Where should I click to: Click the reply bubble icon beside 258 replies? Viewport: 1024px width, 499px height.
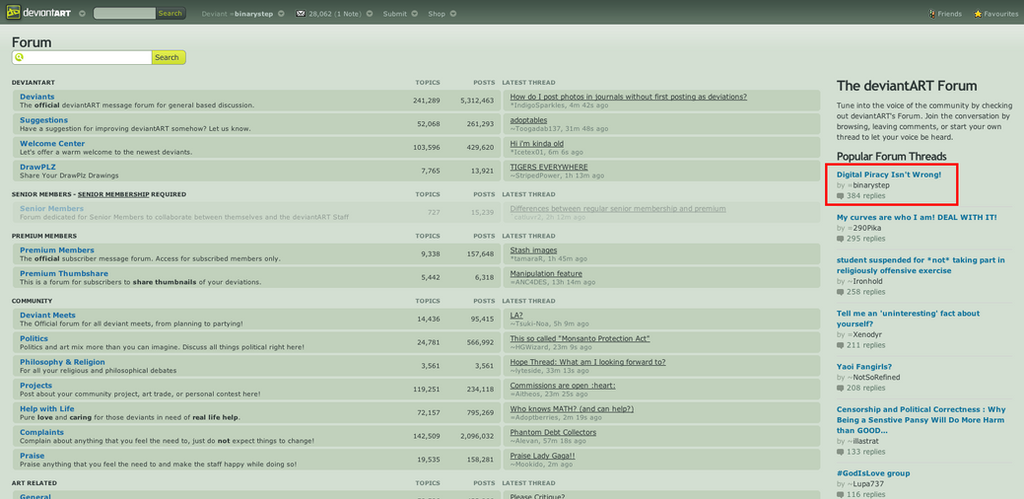[840, 292]
